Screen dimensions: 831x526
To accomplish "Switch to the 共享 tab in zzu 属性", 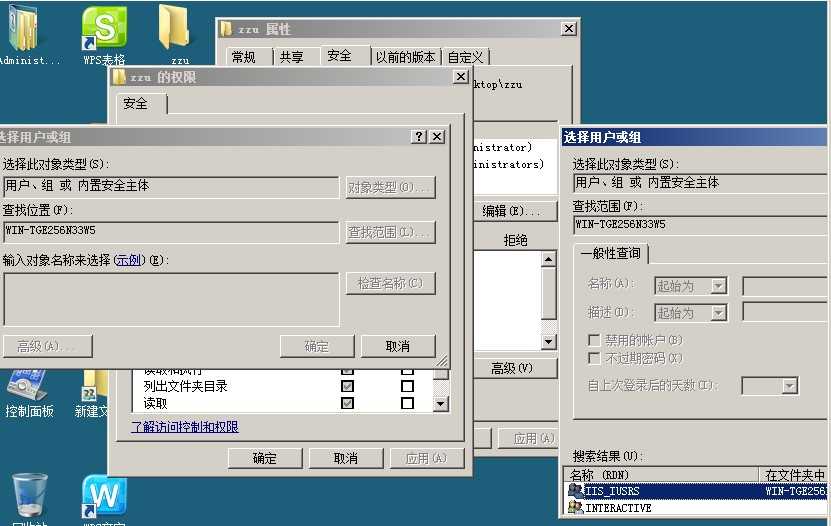I will point(291,57).
